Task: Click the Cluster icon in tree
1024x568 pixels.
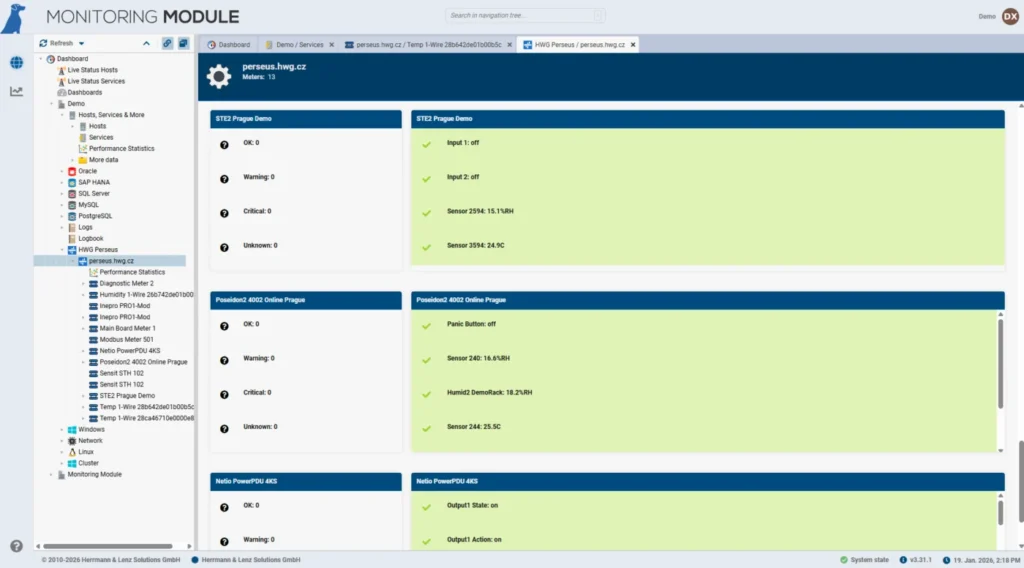Action: (72, 464)
